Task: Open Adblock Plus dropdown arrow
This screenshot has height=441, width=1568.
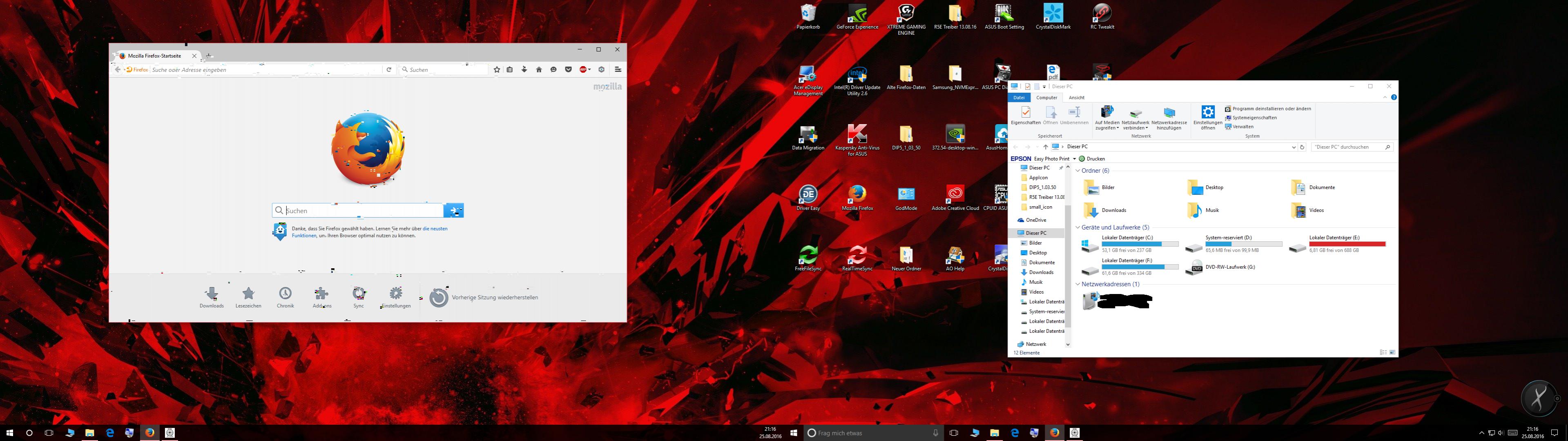Action: [x=590, y=70]
